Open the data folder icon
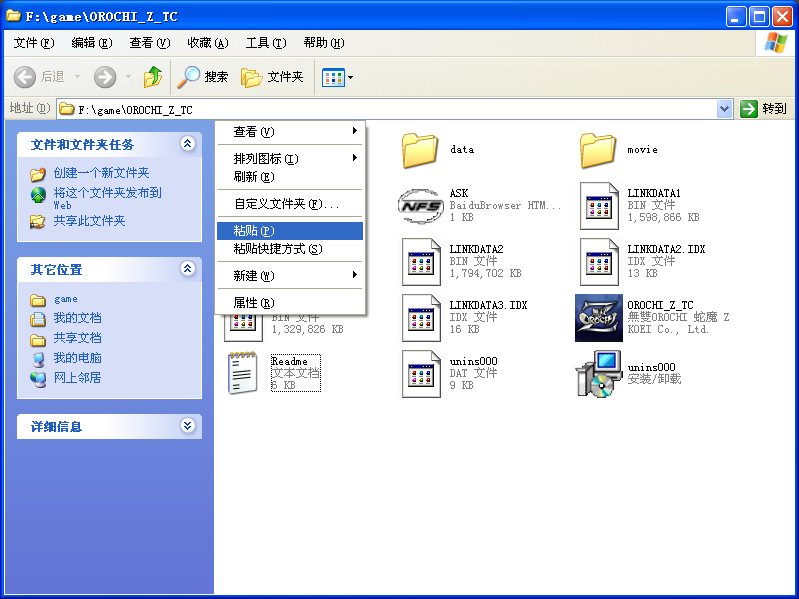Image resolution: width=799 pixels, height=599 pixels. [x=421, y=150]
